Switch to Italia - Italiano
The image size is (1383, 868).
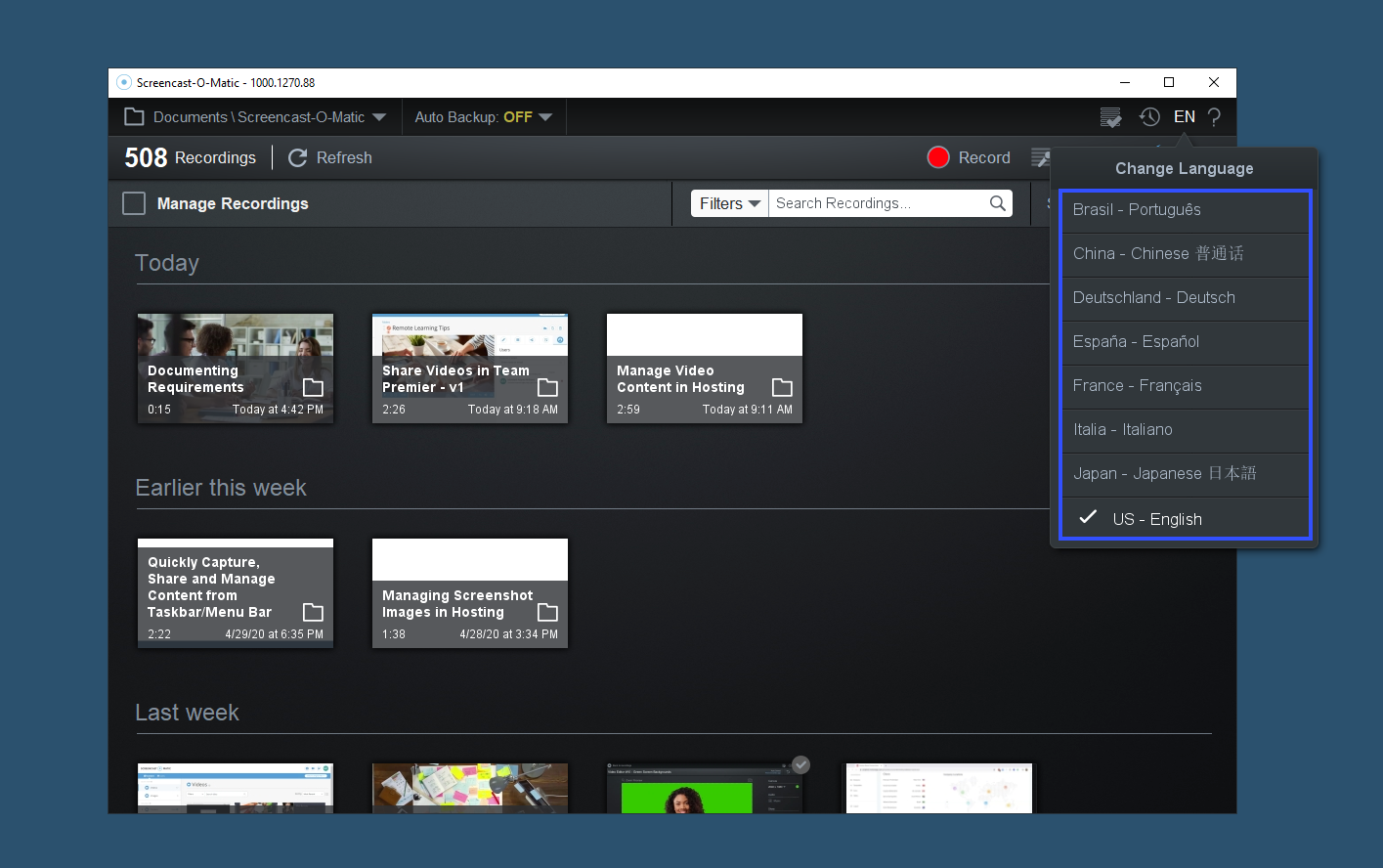(x=1185, y=430)
